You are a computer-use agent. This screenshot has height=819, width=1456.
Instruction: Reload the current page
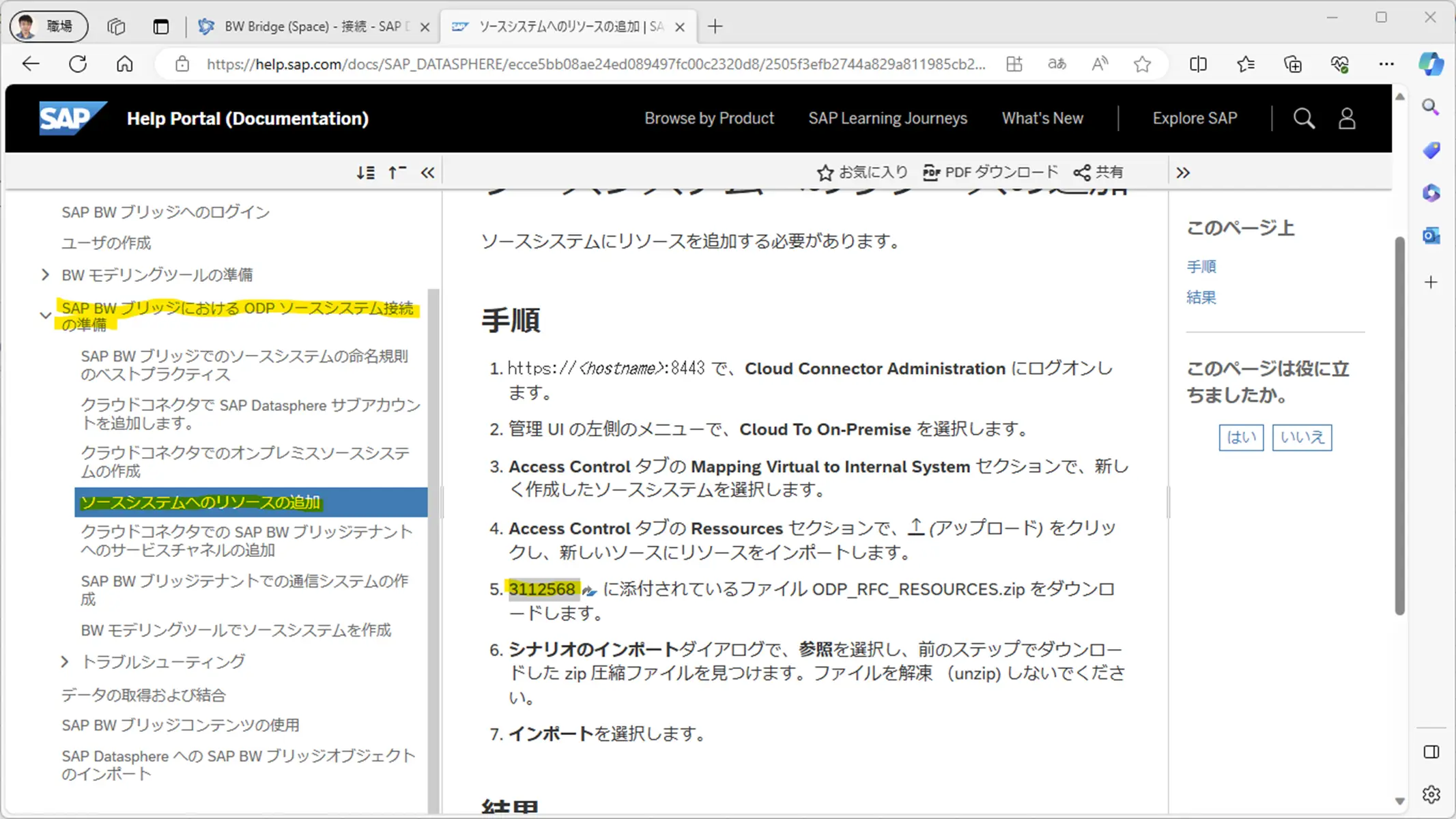[78, 64]
